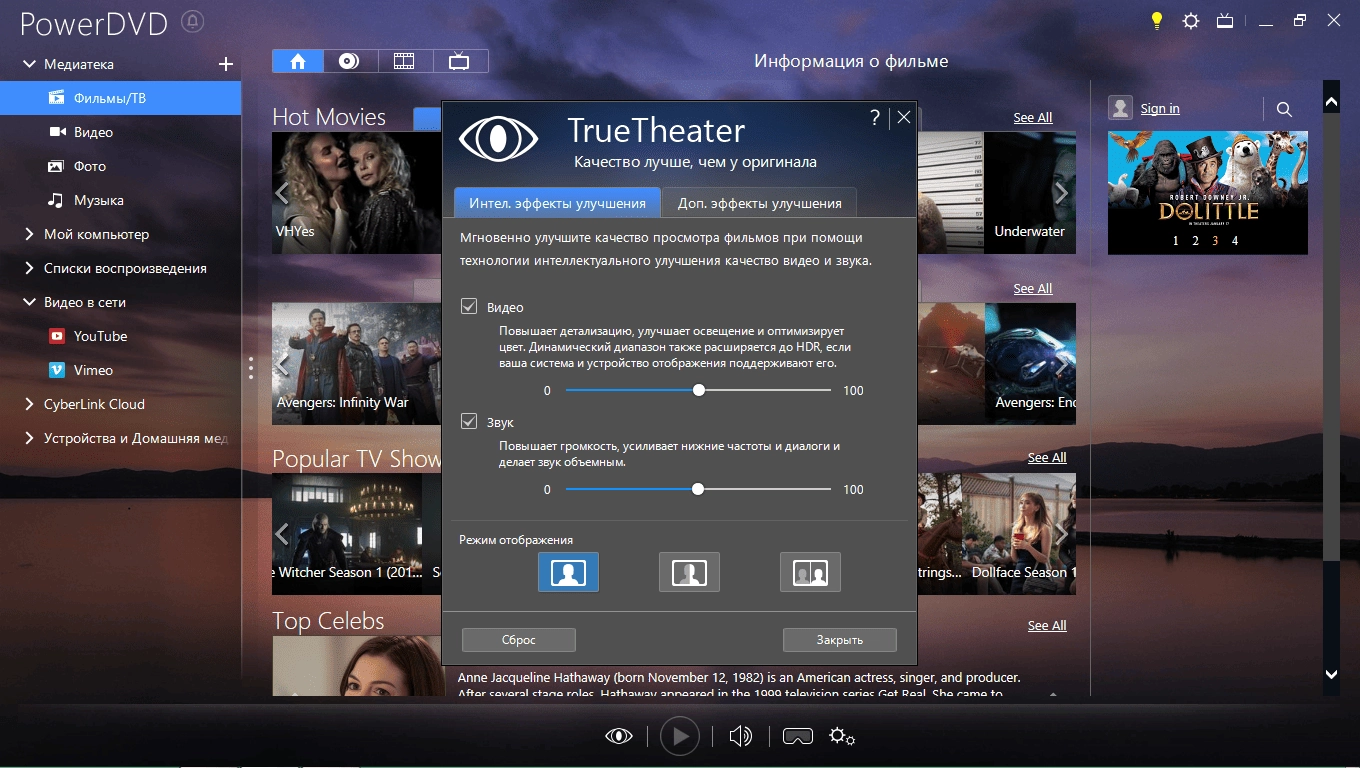Click See All for Hot Movies
This screenshot has width=1360, height=768.
pos(1033,117)
